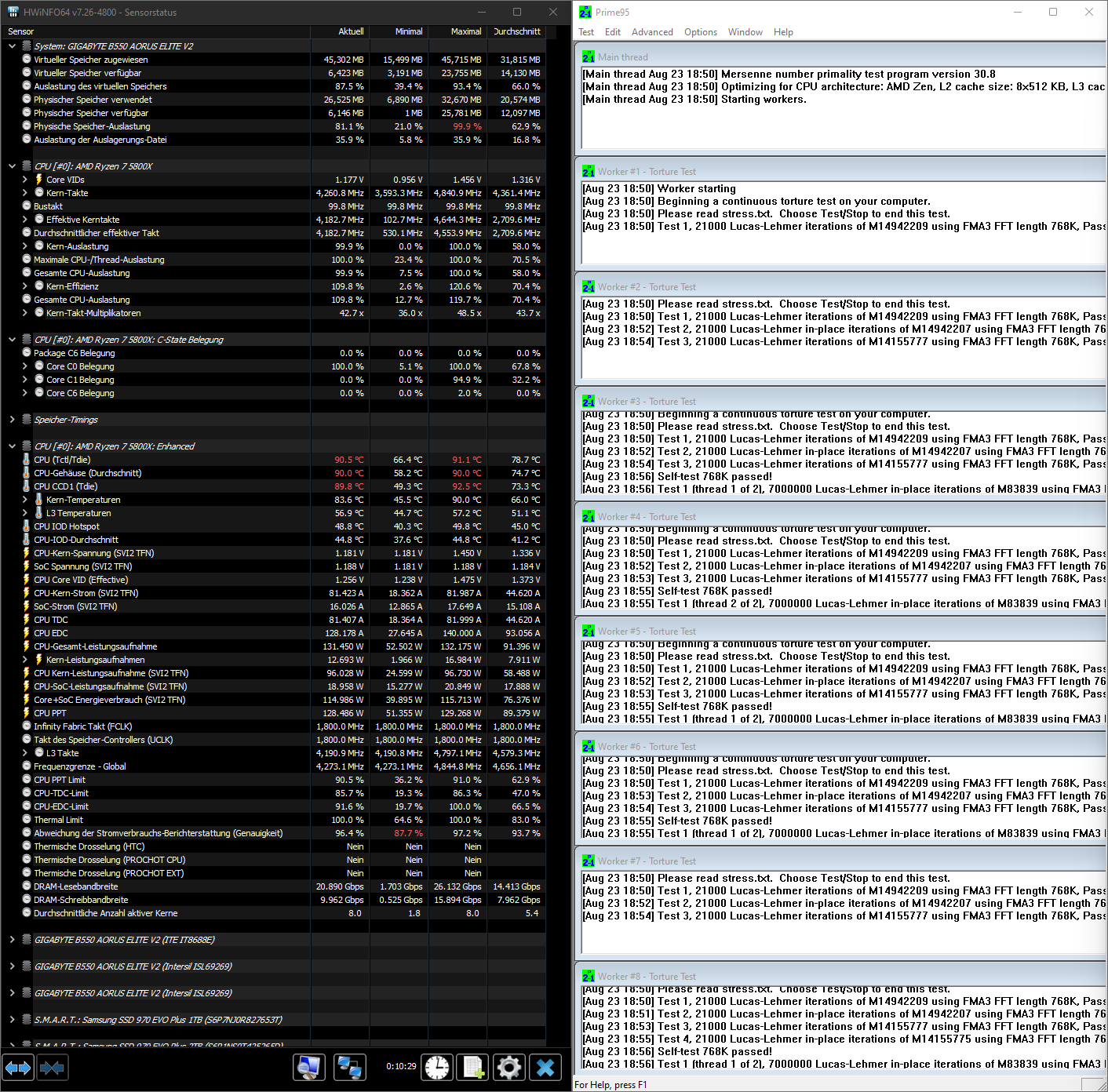Viewport: 1108px width, 1092px height.
Task: Click the blue X close-sensors icon
Action: click(x=545, y=1068)
